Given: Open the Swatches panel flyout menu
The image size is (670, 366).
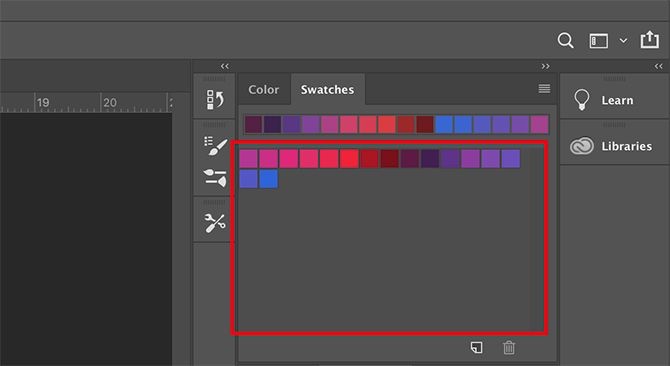Looking at the screenshot, I should pyautogui.click(x=544, y=88).
